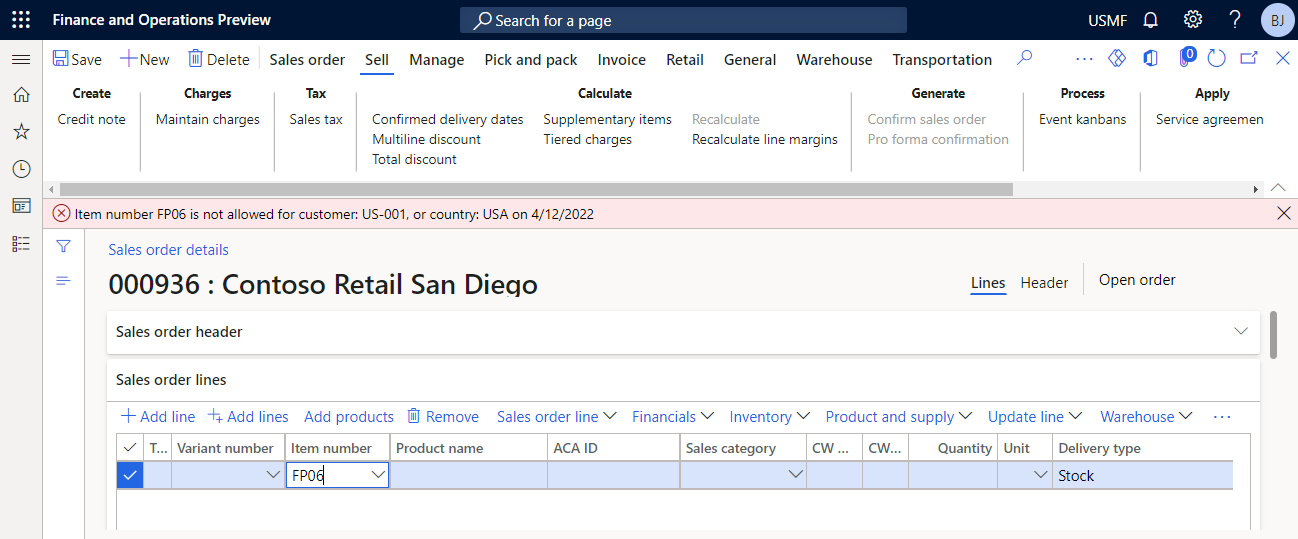Screen dimensions: 1298x539
Task: Switch to the Invoice tab
Action: (x=622, y=60)
